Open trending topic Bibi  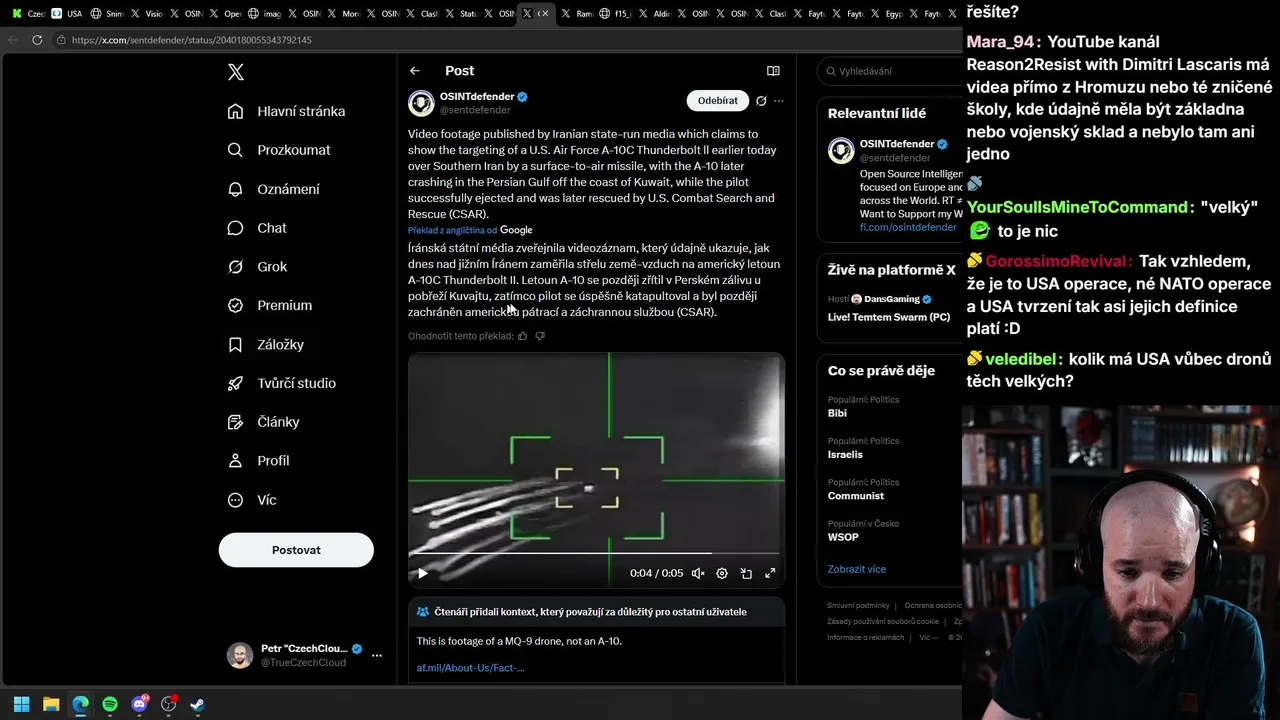coord(837,413)
